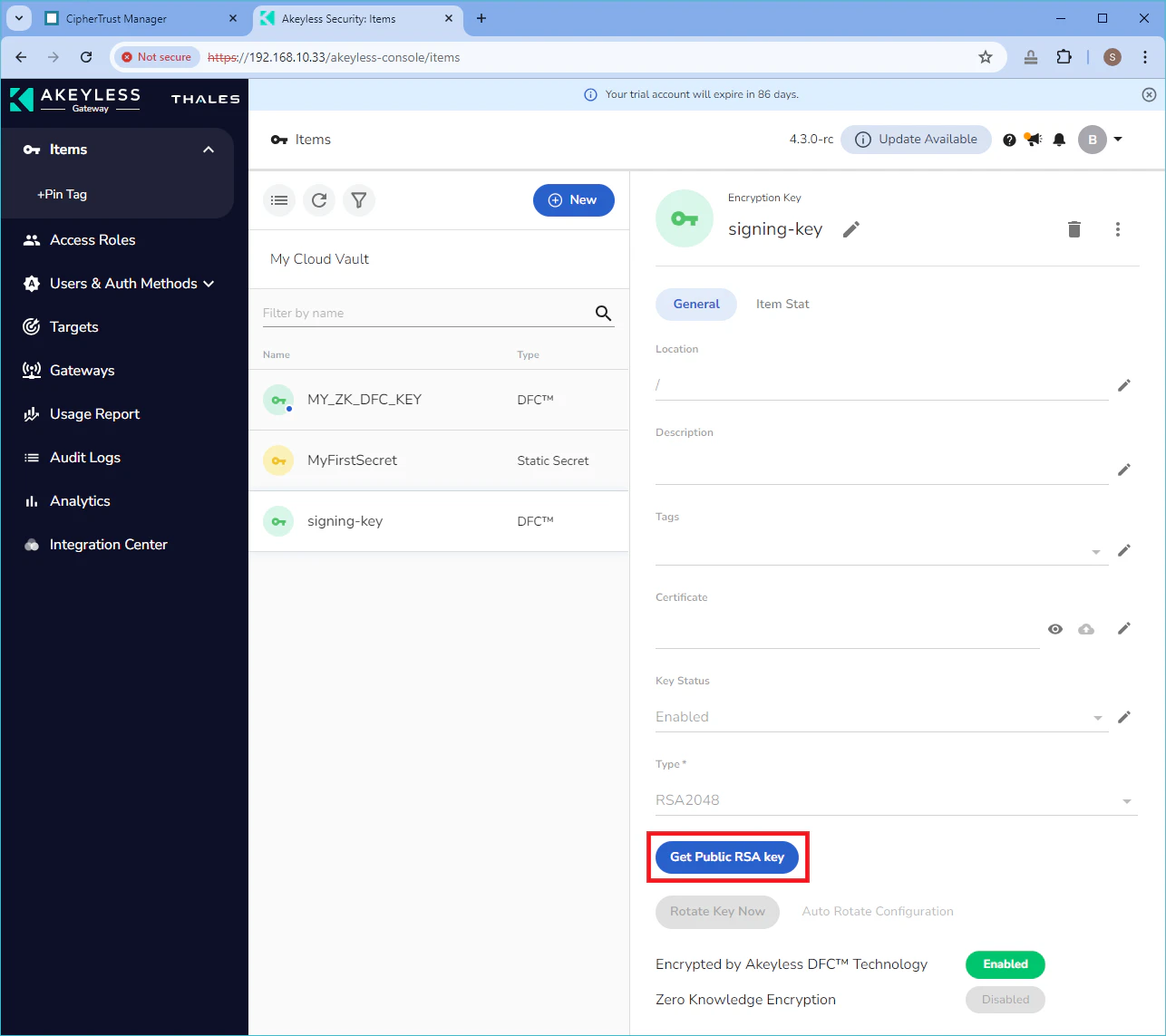
Task: Select the MyFirstSecret item row
Action: point(439,460)
